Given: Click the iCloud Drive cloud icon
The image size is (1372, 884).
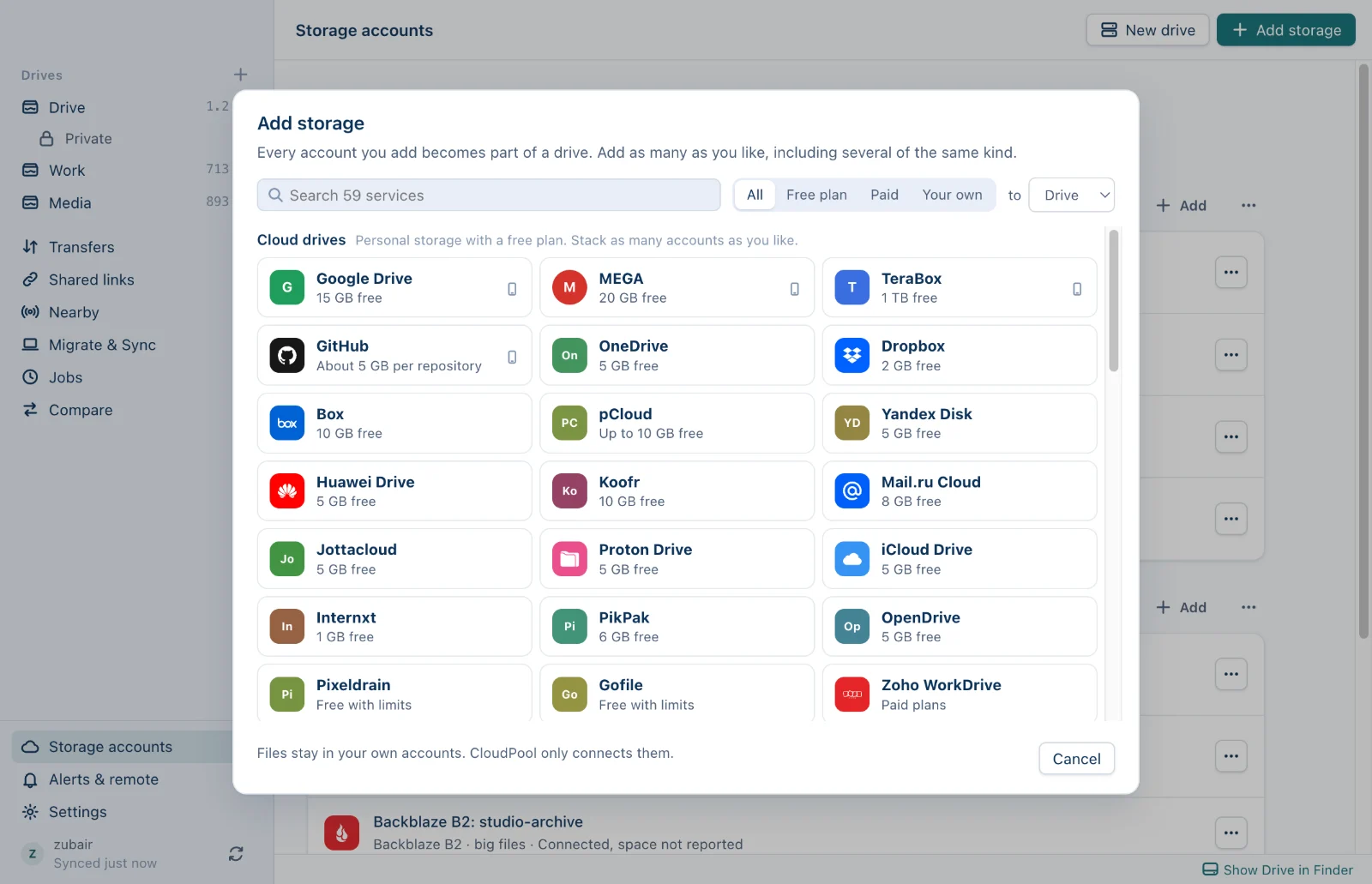Looking at the screenshot, I should point(851,559).
